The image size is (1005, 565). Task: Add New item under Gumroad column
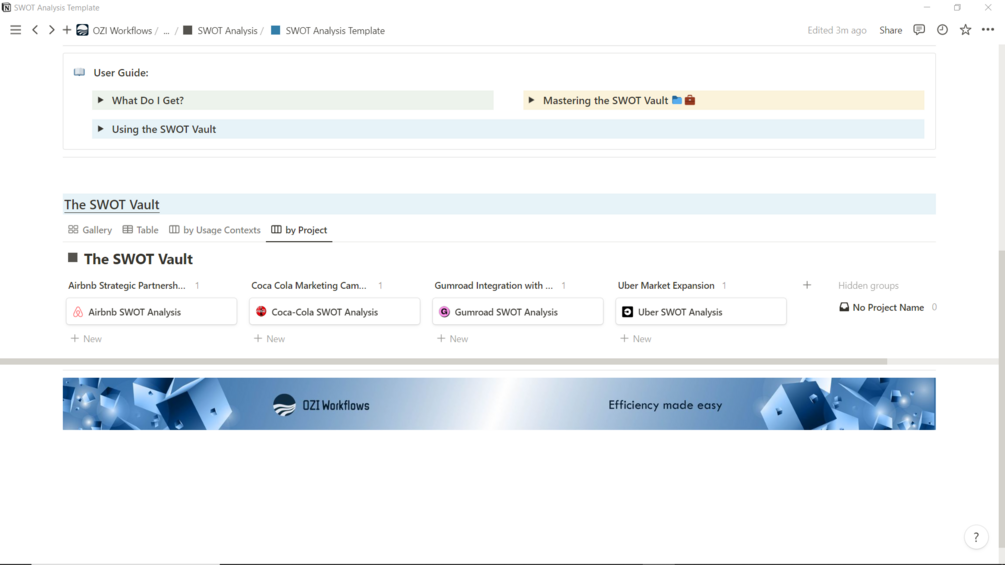[x=453, y=338]
